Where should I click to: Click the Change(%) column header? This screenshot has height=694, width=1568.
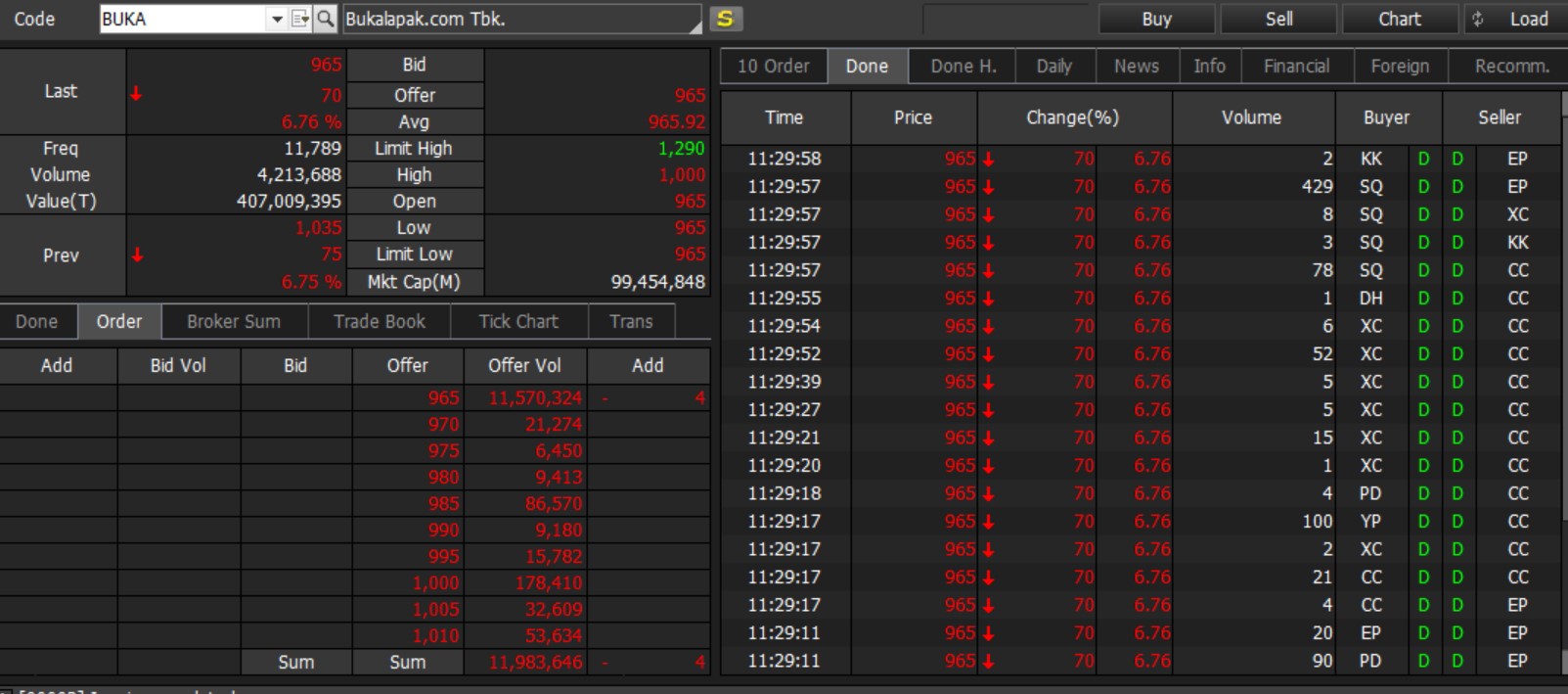[1073, 117]
